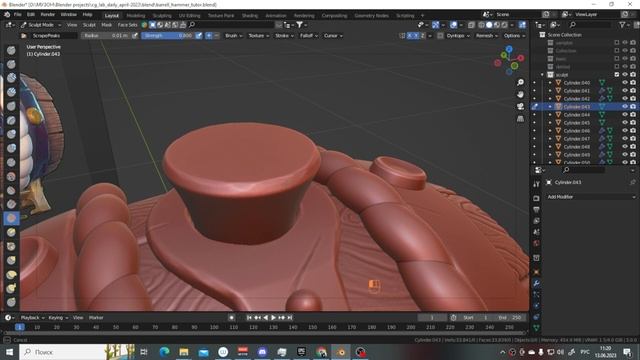Open the Mask menu in the viewport header
The width and height of the screenshot is (640, 360).
107,25
